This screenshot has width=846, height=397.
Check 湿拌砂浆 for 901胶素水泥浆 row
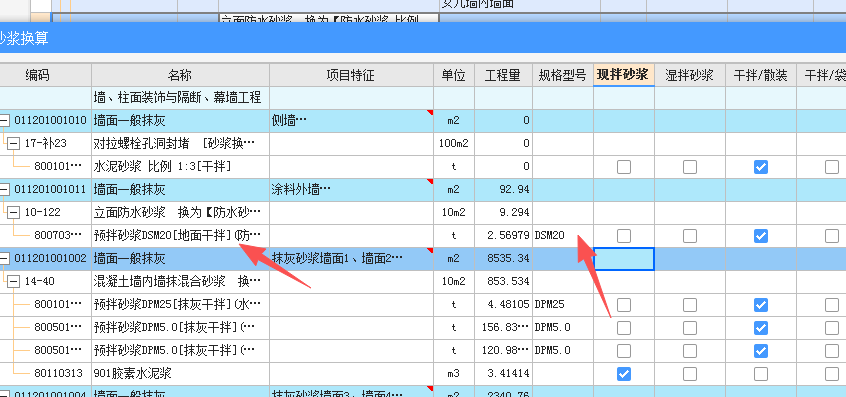[690, 374]
